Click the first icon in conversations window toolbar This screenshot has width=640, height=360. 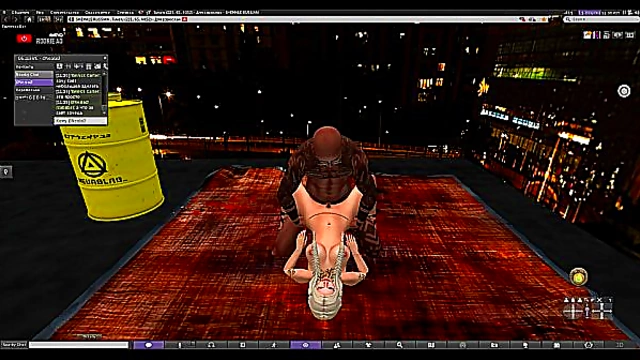(60, 66)
